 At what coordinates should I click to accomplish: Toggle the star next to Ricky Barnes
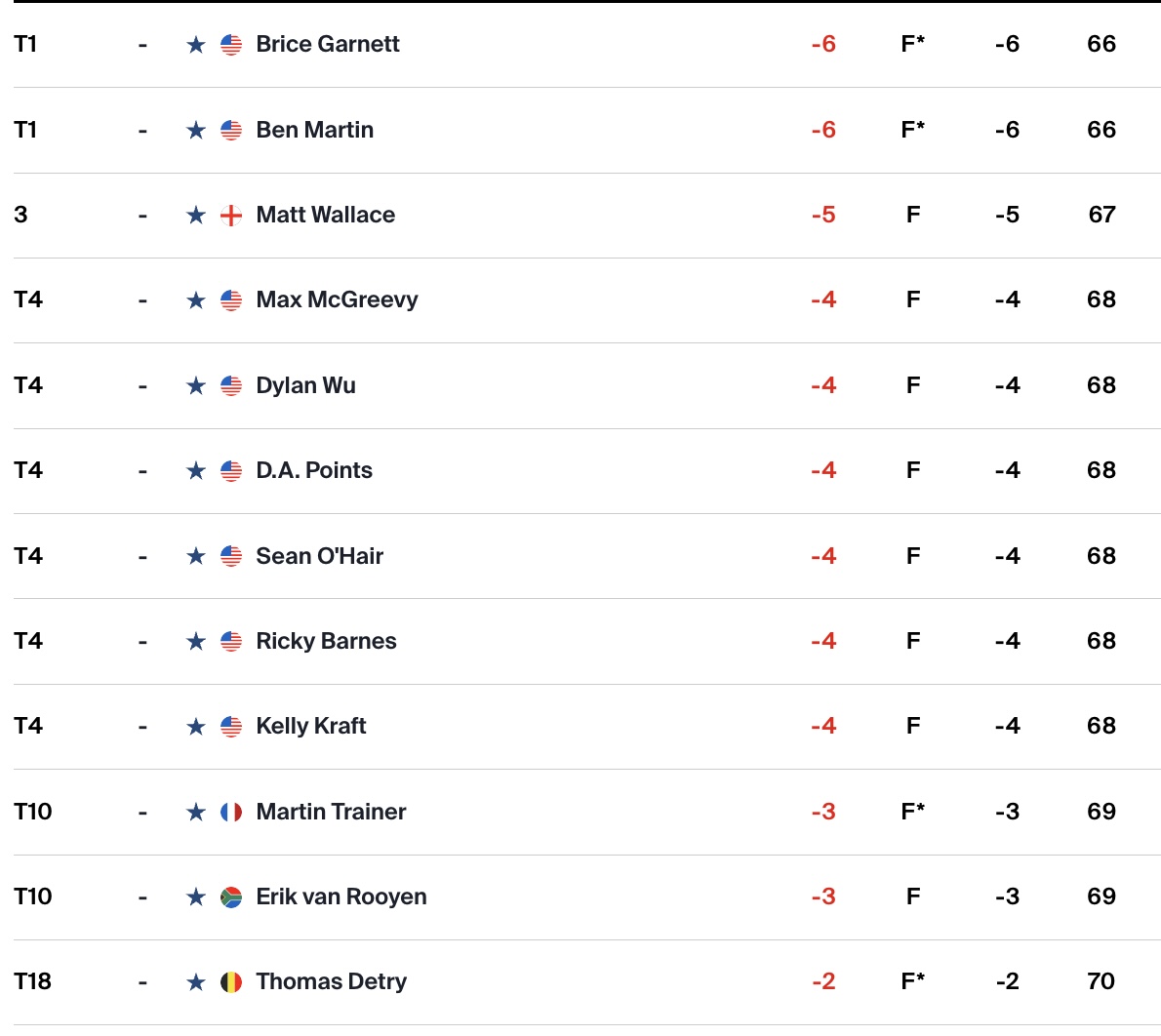pos(195,641)
